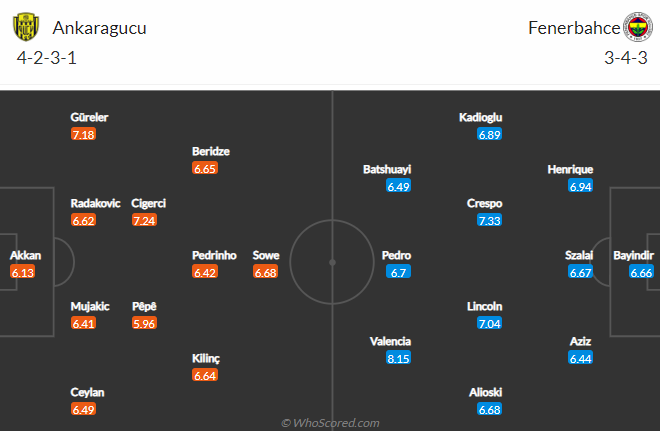Image resolution: width=660 pixels, height=431 pixels.
Task: Click player Alioski's name
Action: tap(485, 392)
